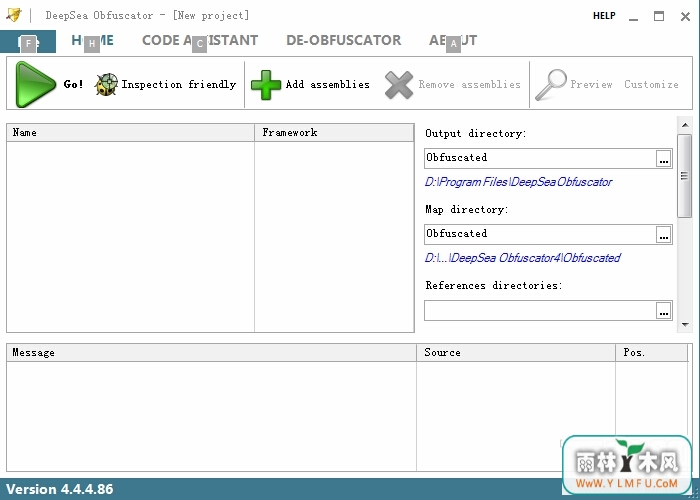Click the green plus Add assemblies icon
This screenshot has height=500, width=700.
click(266, 85)
